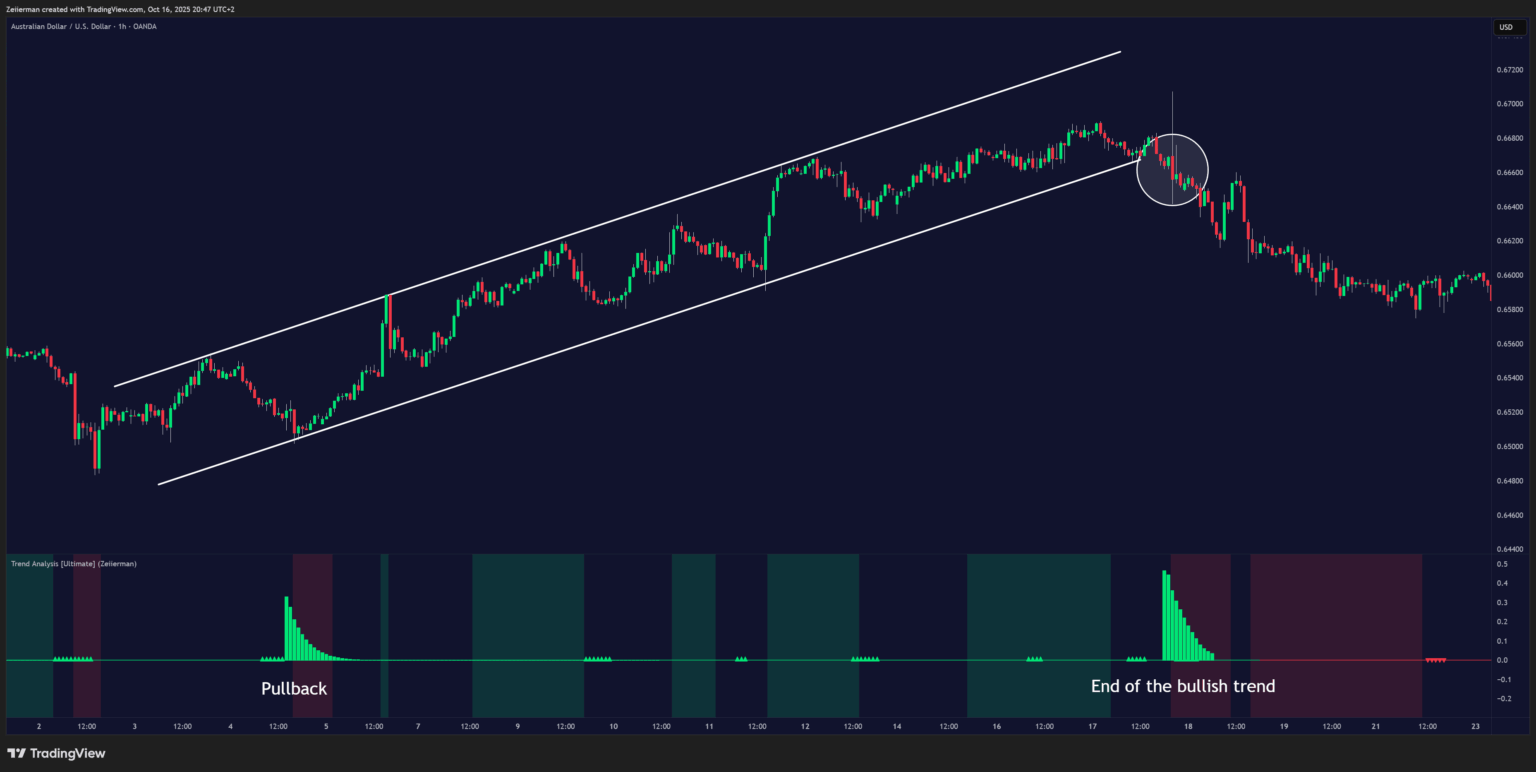
Task: Click the Zeiierman created with TradingView.com header text
Action: (x=120, y=9)
